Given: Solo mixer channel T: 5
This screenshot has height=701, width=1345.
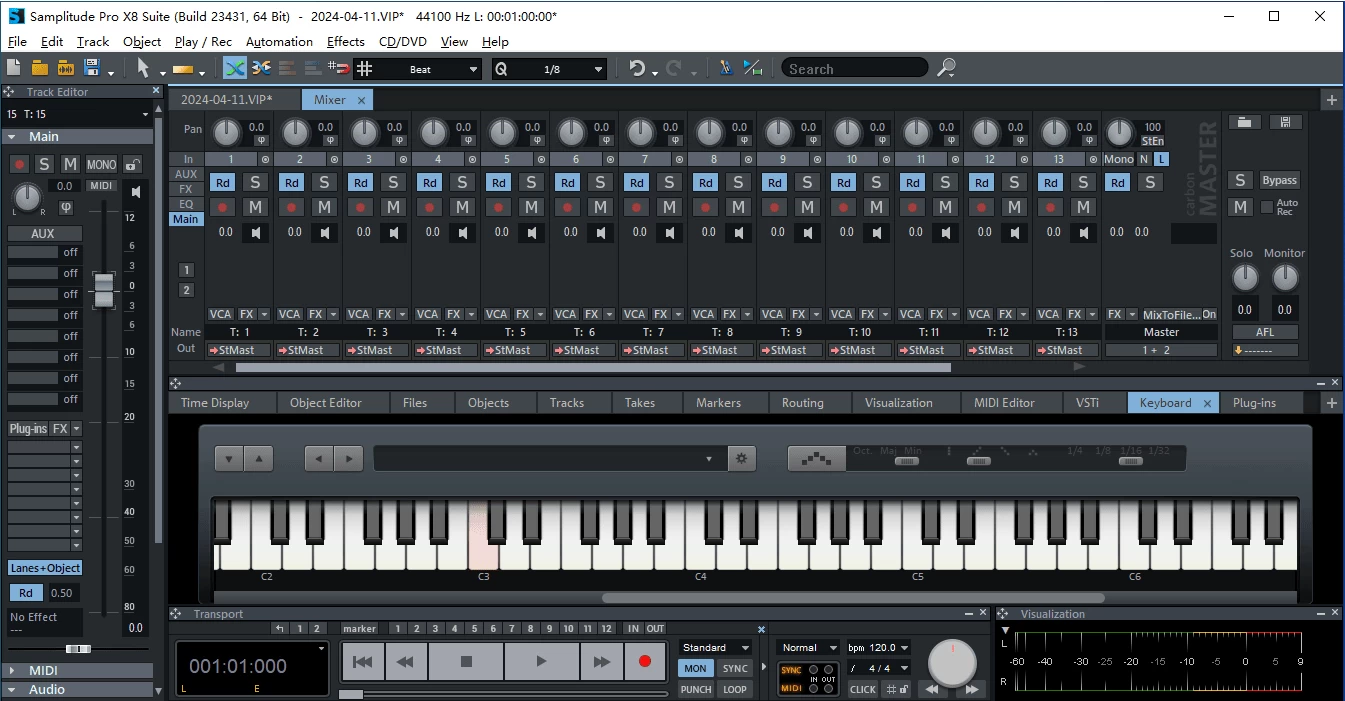Looking at the screenshot, I should pos(531,182).
